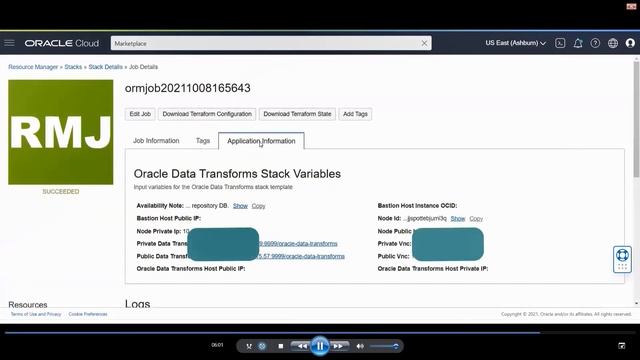Copy the Node Id value
The width and height of the screenshot is (640, 360).
click(476, 219)
